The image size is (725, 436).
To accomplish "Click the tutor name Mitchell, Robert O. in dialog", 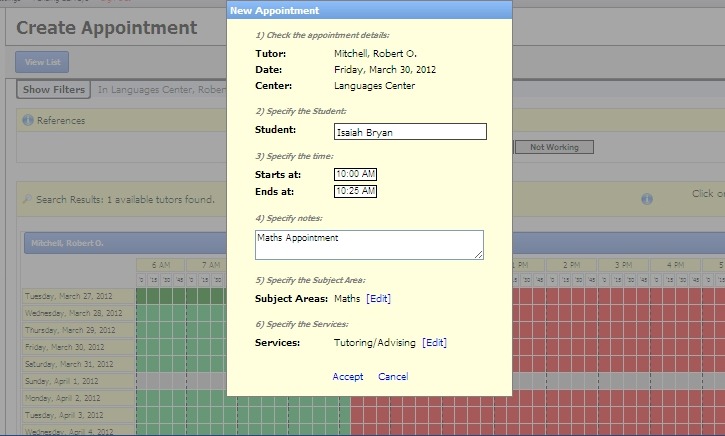I will [x=375, y=54].
